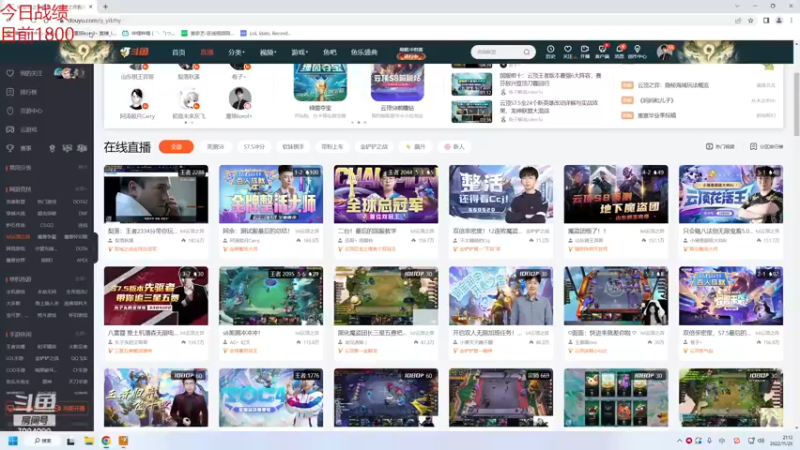The height and width of the screenshot is (450, 800).
Task: Open the 全球总冠军 stream thumbnail
Action: pos(386,194)
